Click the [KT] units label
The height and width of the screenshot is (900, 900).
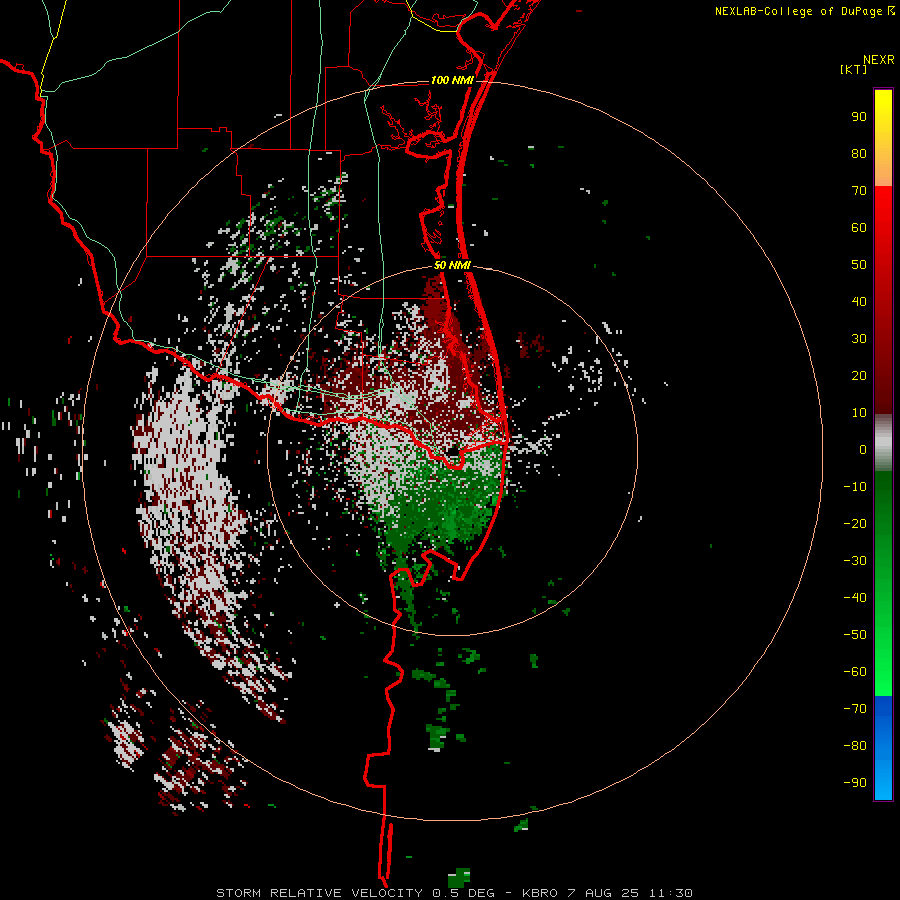tap(854, 69)
